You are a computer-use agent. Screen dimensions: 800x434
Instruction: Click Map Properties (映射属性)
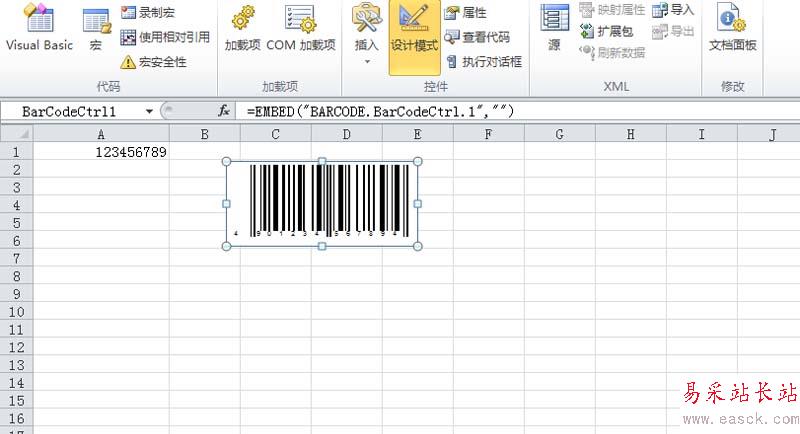(612, 9)
